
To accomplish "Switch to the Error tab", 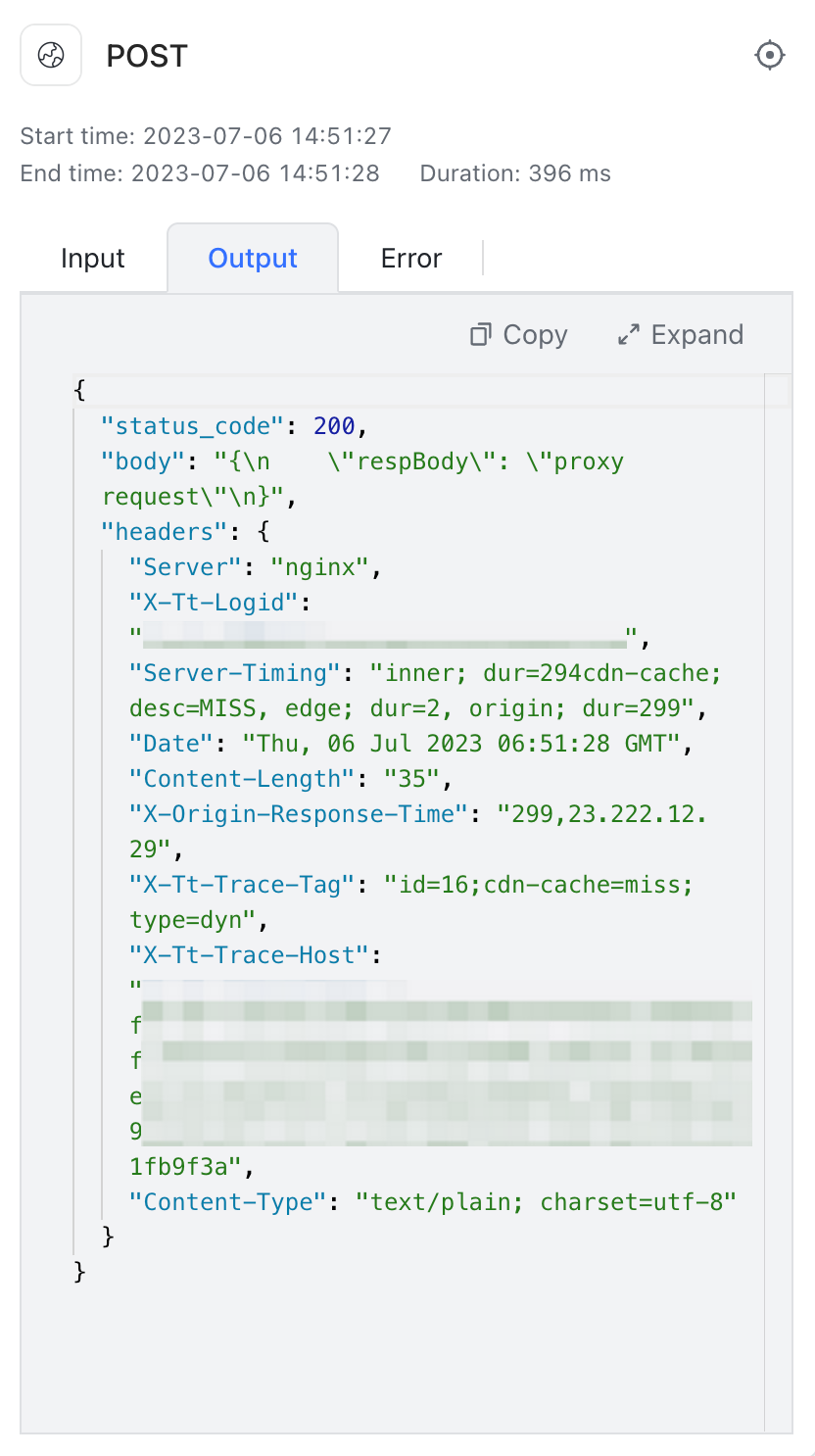I will 410,258.
